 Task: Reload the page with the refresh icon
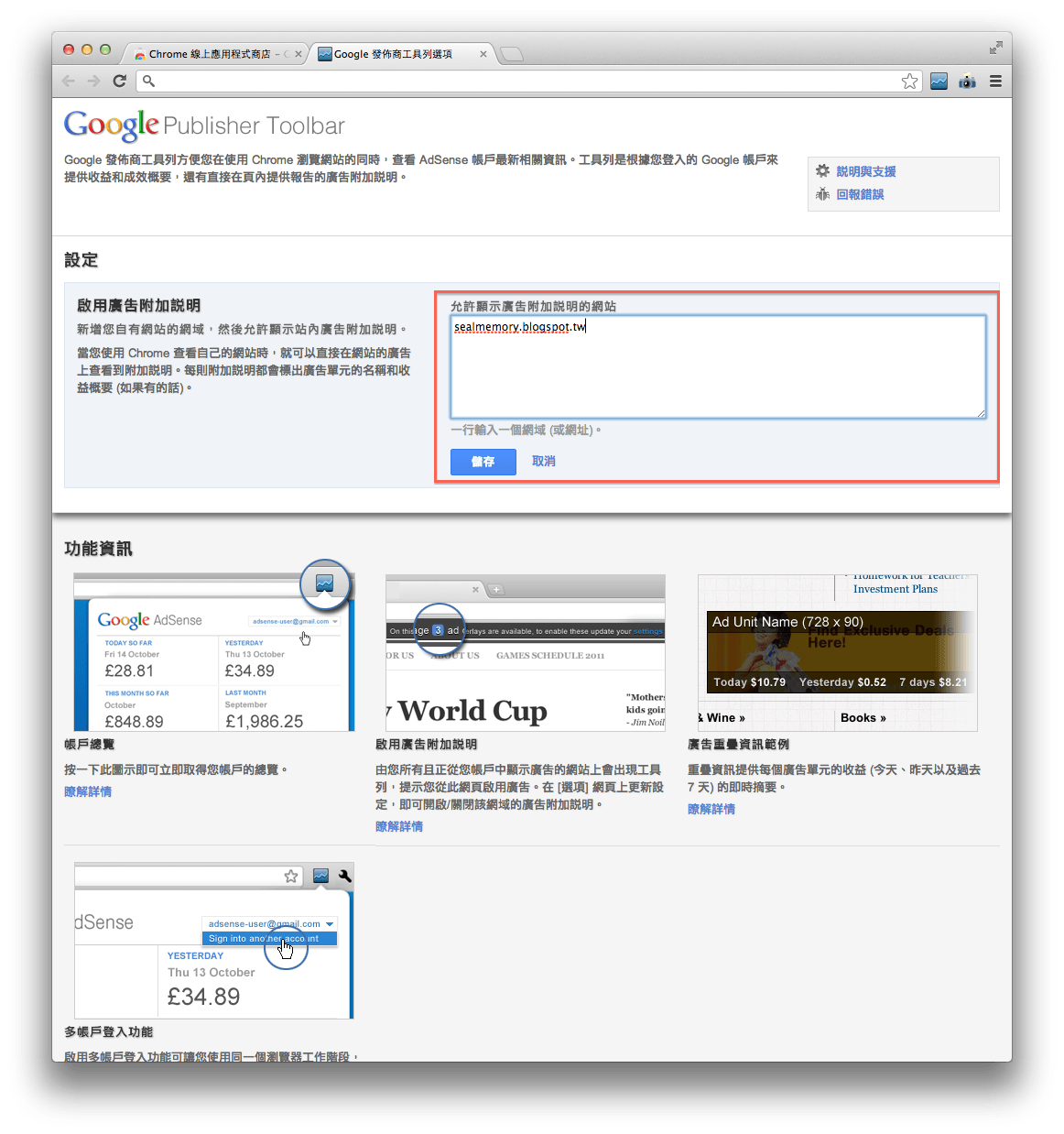(x=120, y=81)
